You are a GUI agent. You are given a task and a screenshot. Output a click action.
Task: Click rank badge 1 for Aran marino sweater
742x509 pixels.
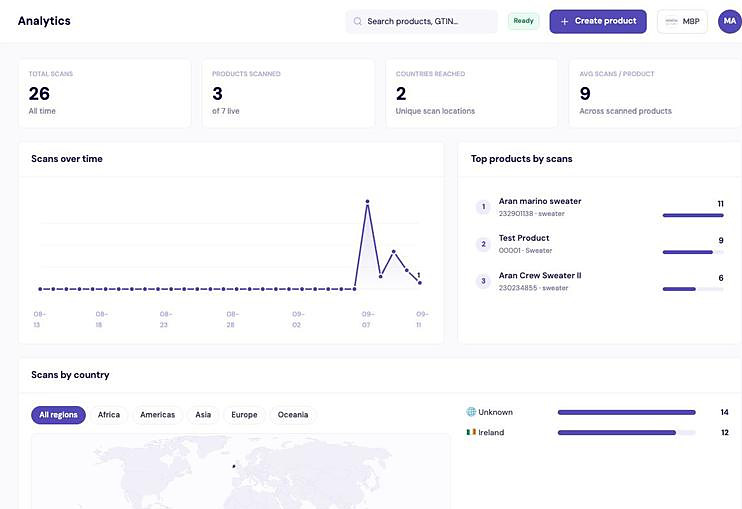click(483, 207)
